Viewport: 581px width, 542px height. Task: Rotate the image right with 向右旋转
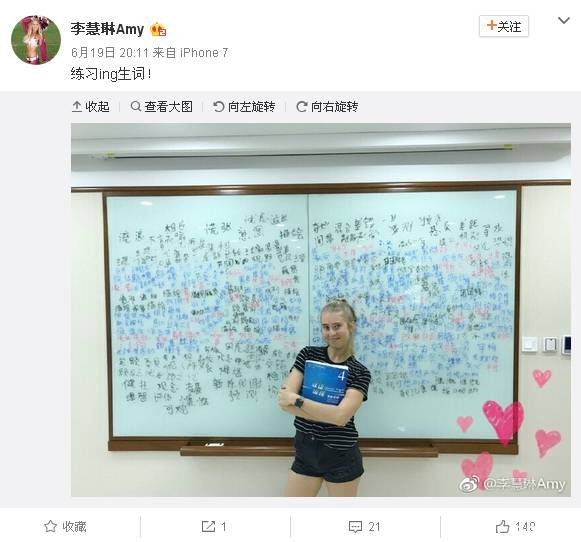[327, 107]
